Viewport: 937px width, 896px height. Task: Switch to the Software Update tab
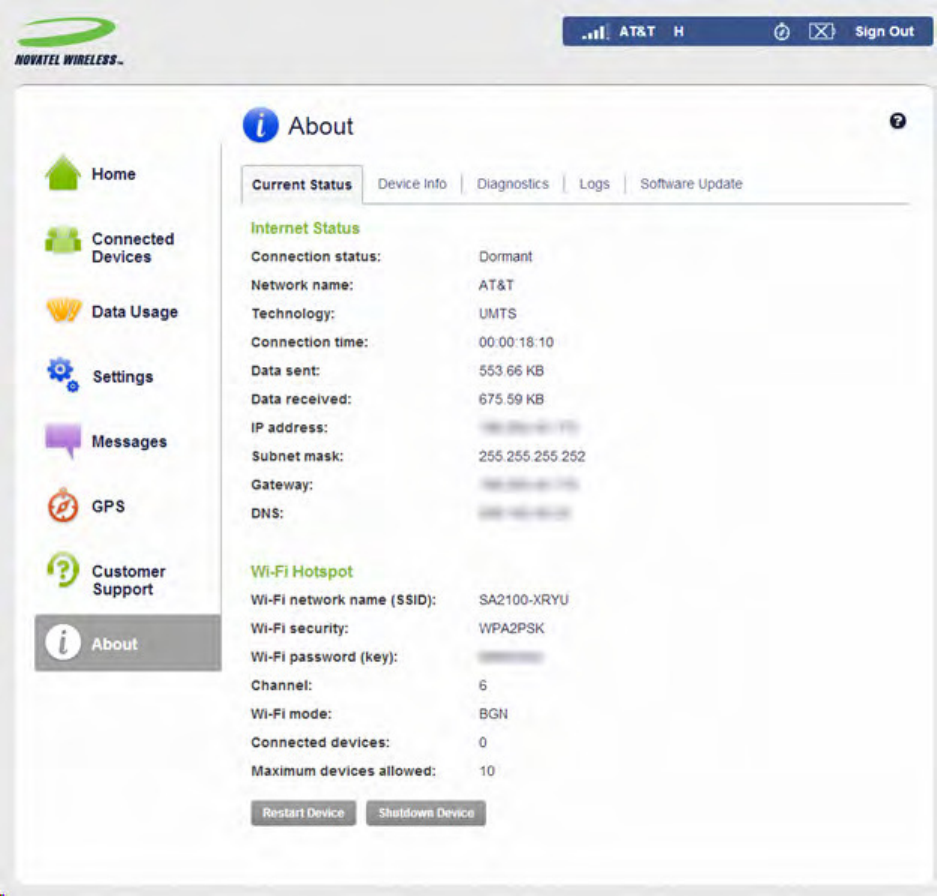(x=691, y=184)
